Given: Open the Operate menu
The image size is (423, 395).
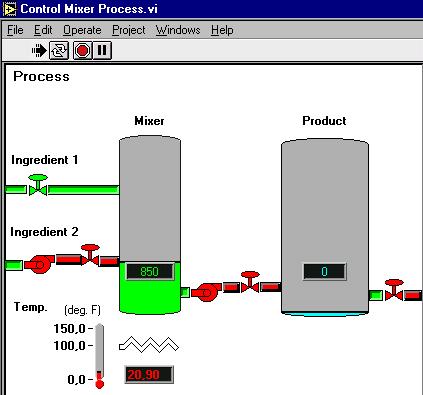Looking at the screenshot, I should coord(82,30).
